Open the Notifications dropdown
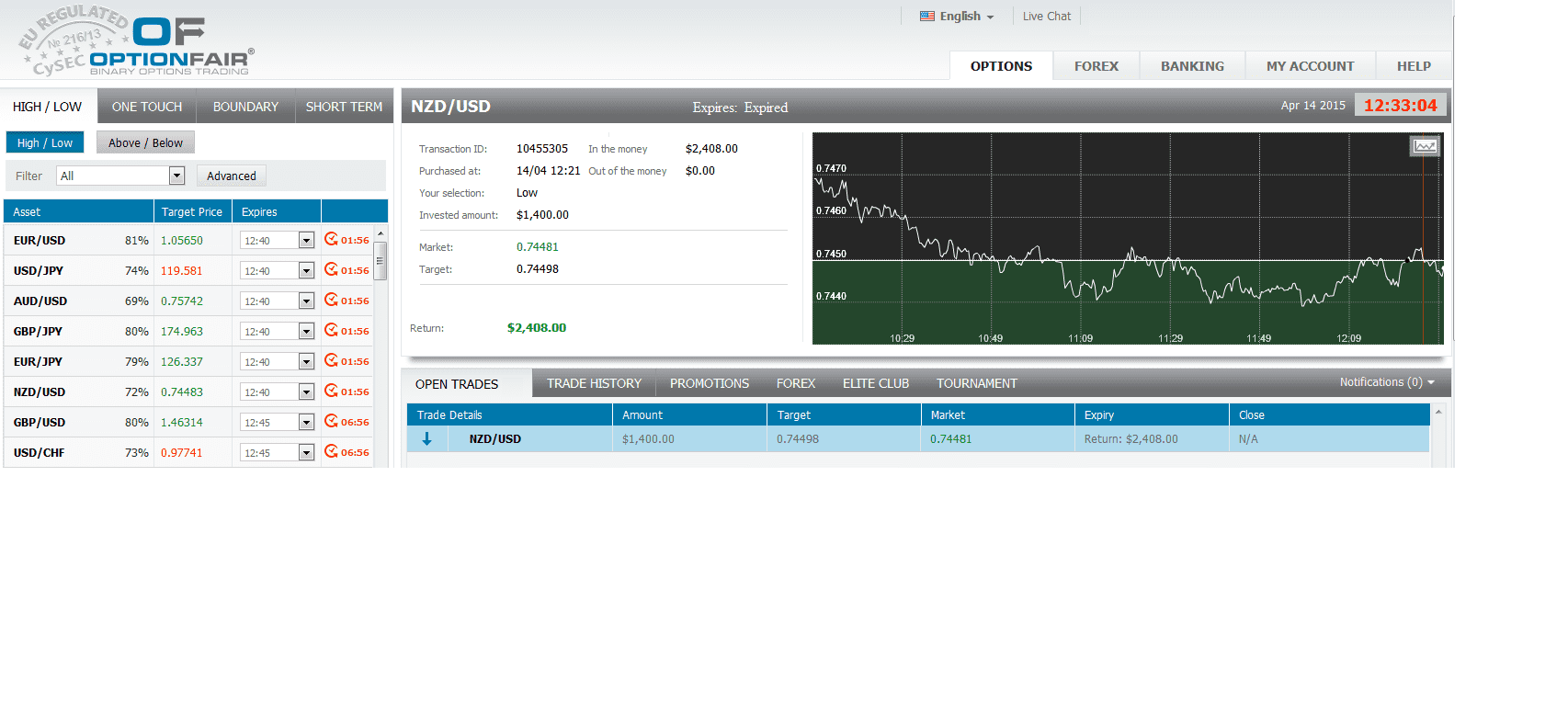 coord(1386,382)
